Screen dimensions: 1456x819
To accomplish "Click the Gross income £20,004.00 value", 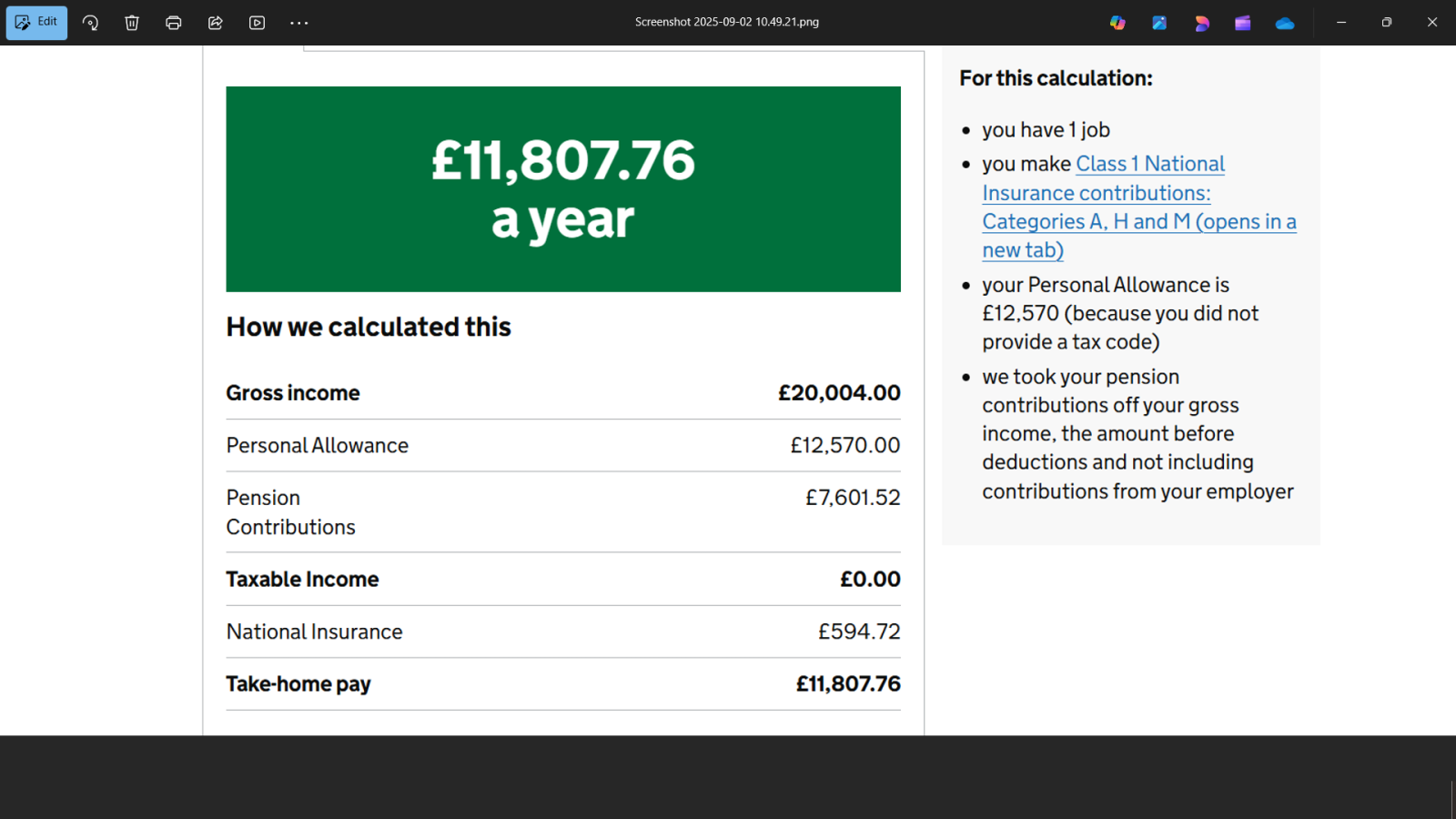I will [839, 392].
